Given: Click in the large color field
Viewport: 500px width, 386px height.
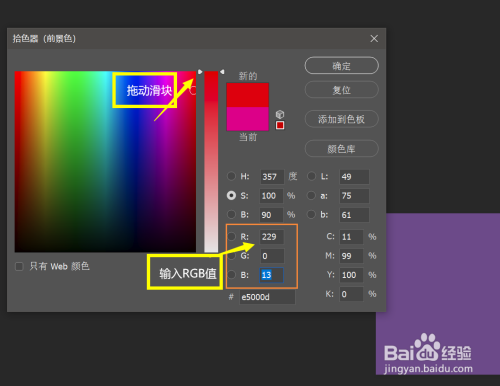Looking at the screenshot, I should [x=105, y=161].
